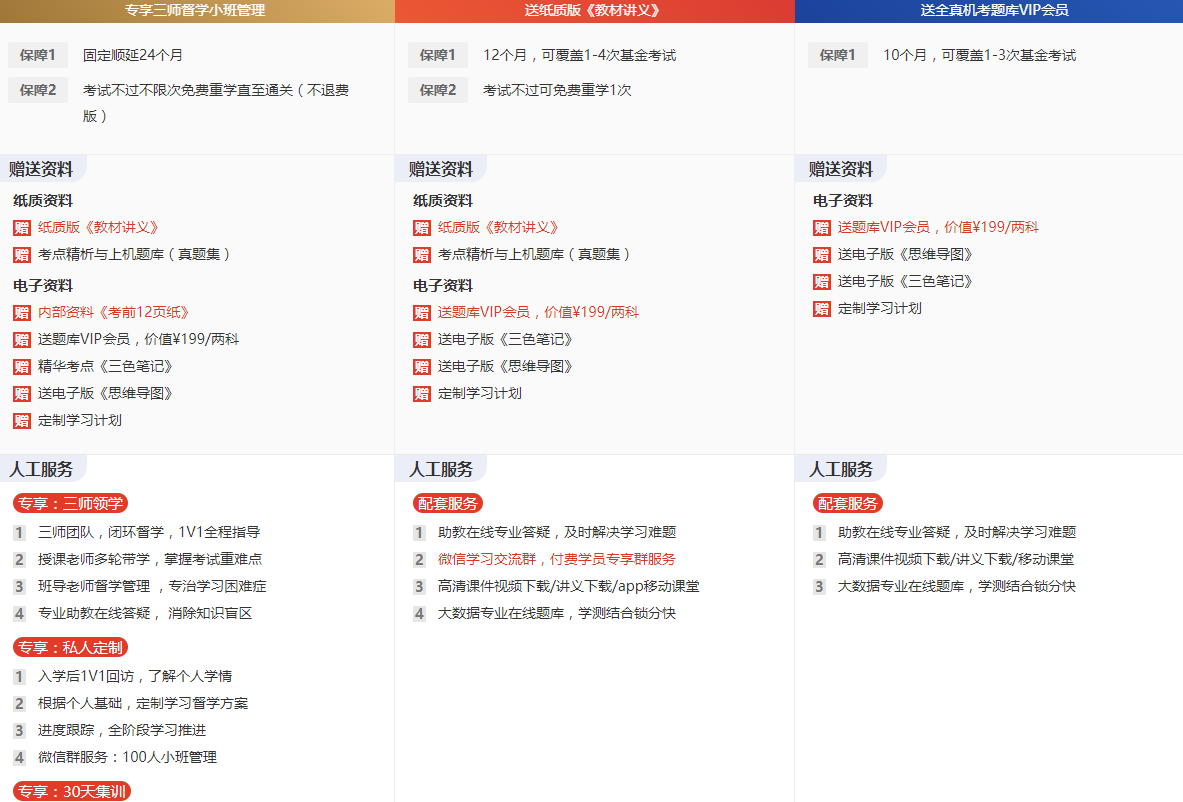This screenshot has height=802, width=1183.
Task: Click 赠 icon by 送电子版《三色笔记》 under 送全真机考题库 header
Action: tap(822, 282)
